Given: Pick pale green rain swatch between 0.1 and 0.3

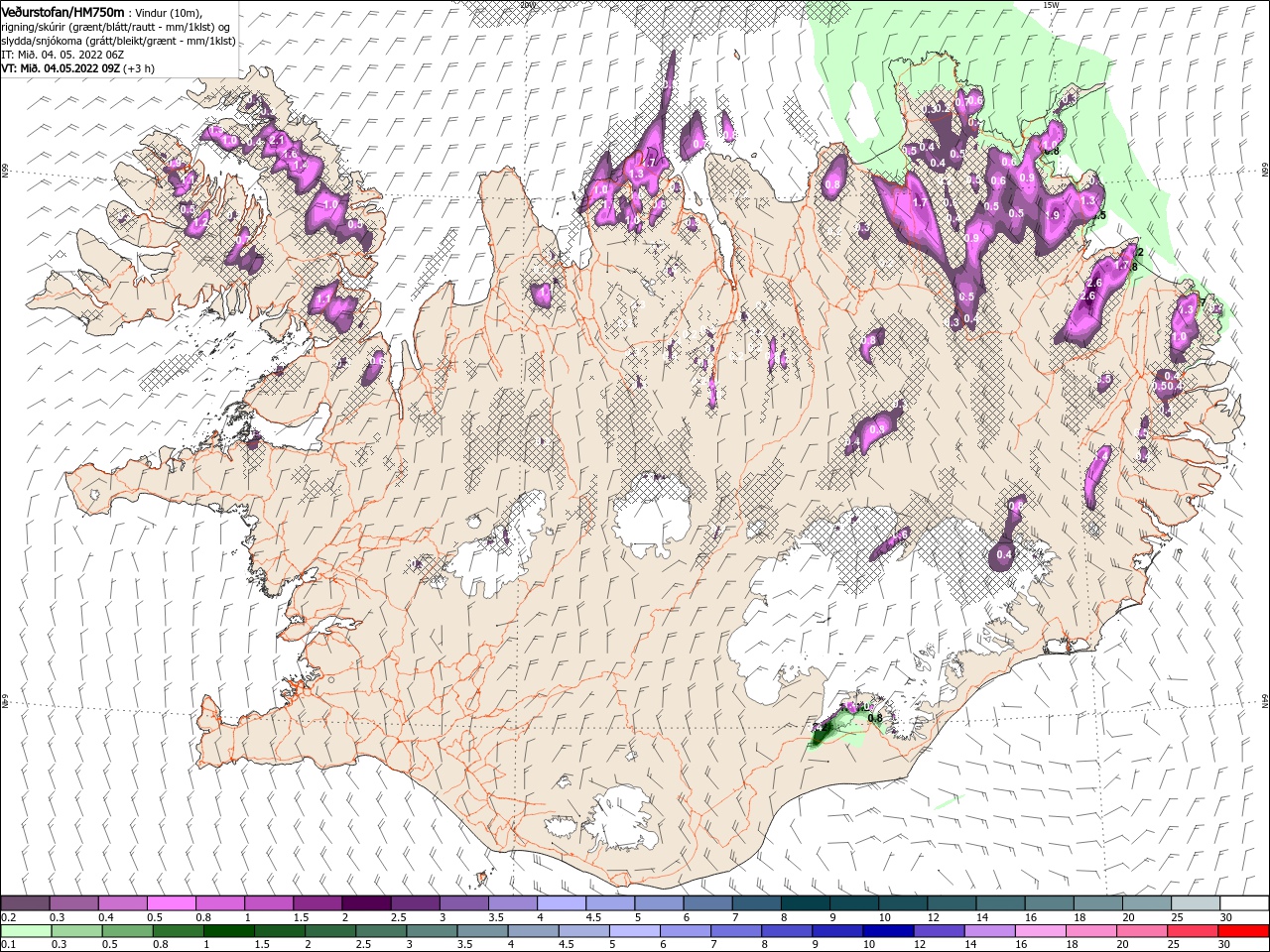Looking at the screenshot, I should (26, 931).
